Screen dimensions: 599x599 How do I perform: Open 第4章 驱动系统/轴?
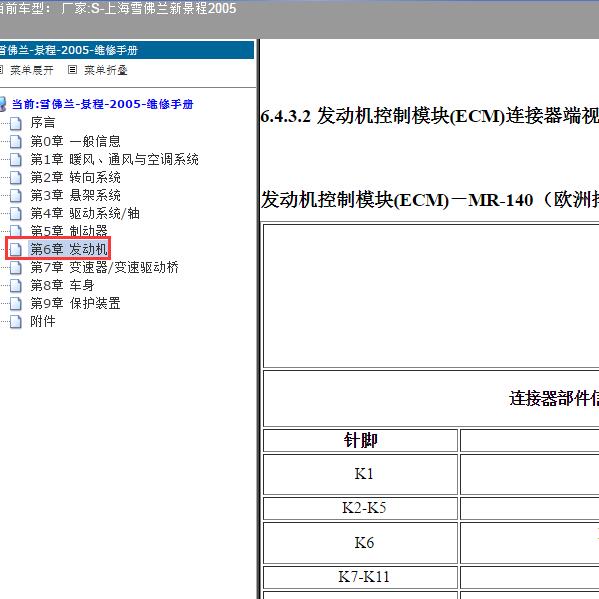pyautogui.click(x=85, y=213)
